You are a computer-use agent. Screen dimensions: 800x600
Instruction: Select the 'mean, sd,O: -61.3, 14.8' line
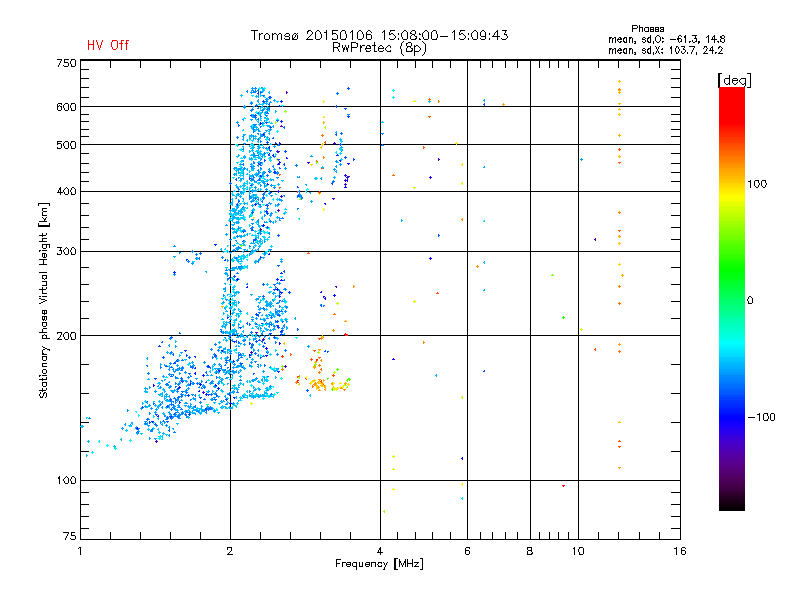point(666,39)
